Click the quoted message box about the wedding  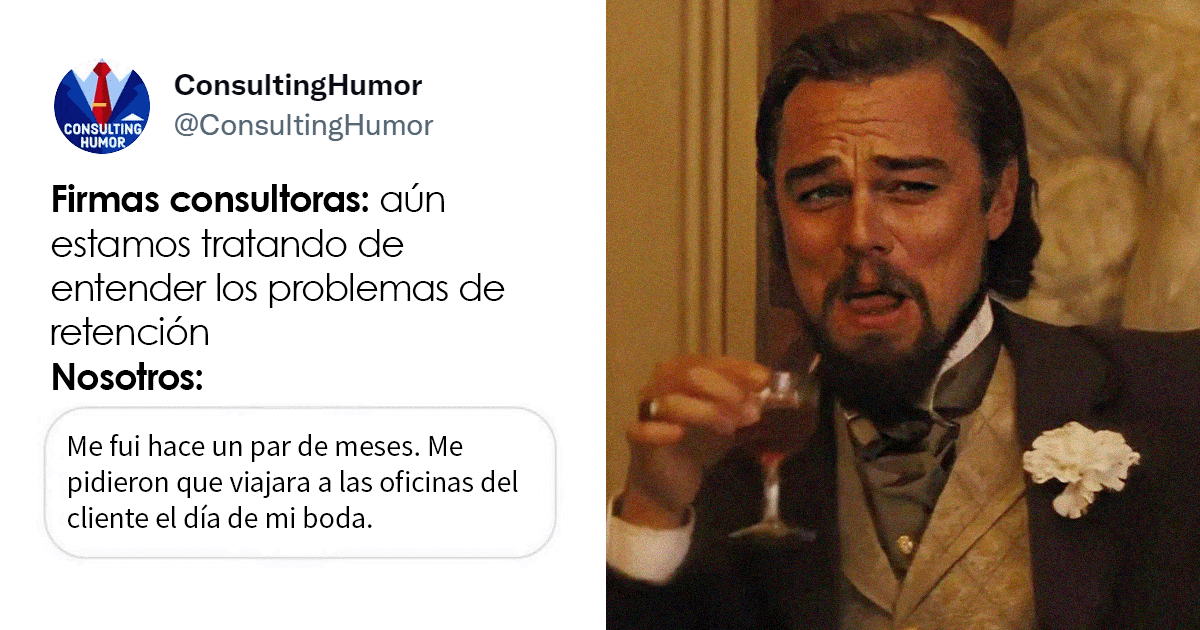coord(300,482)
